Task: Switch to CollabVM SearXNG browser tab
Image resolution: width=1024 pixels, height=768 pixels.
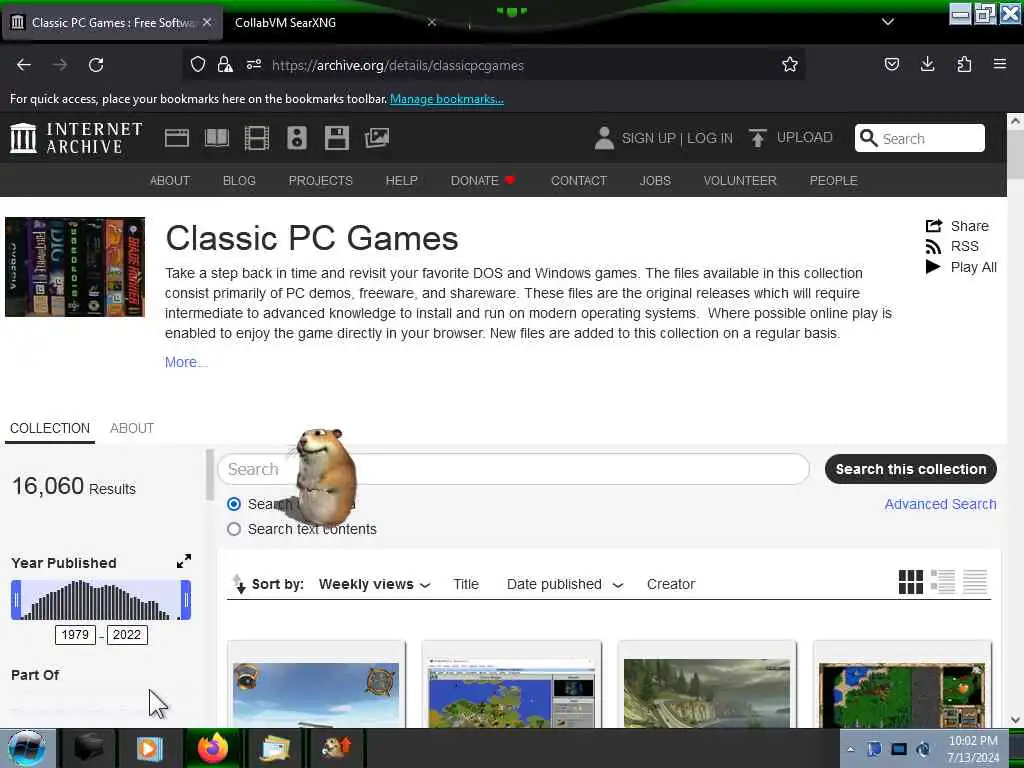Action: coord(285,22)
